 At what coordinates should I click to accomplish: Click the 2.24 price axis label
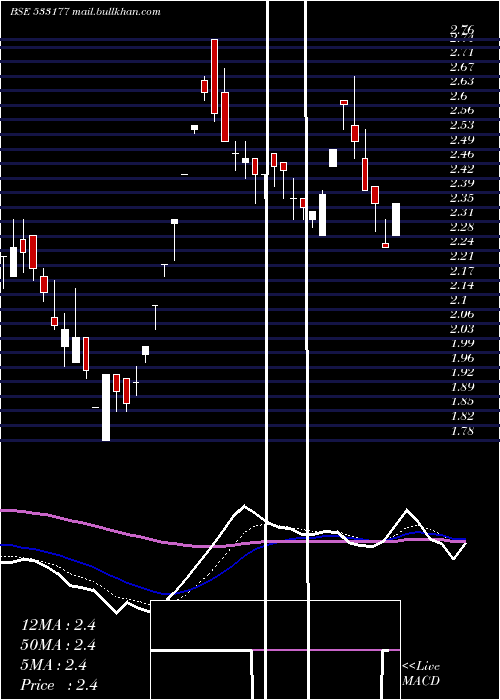pos(462,242)
